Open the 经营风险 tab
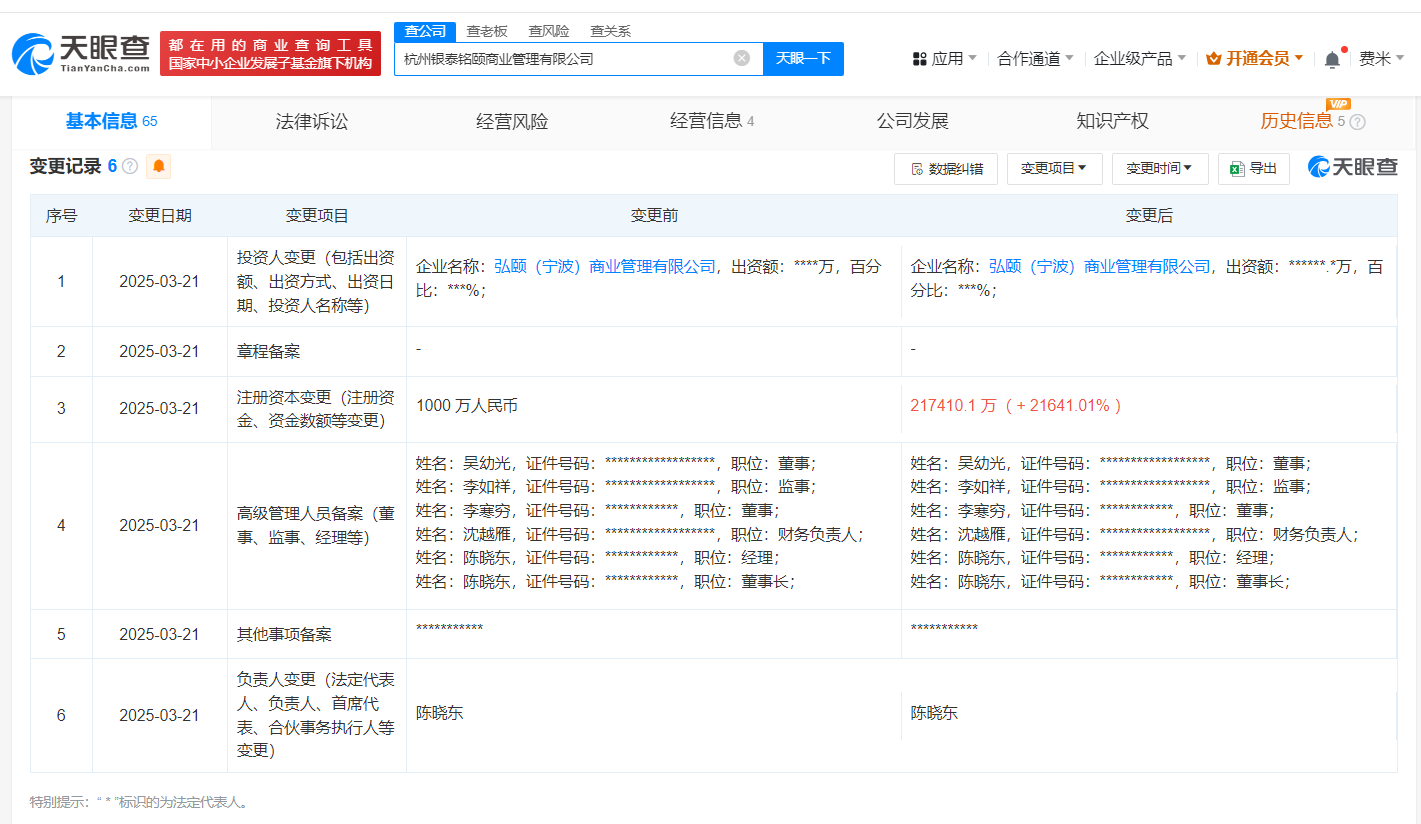The width and height of the screenshot is (1421, 824). click(511, 120)
